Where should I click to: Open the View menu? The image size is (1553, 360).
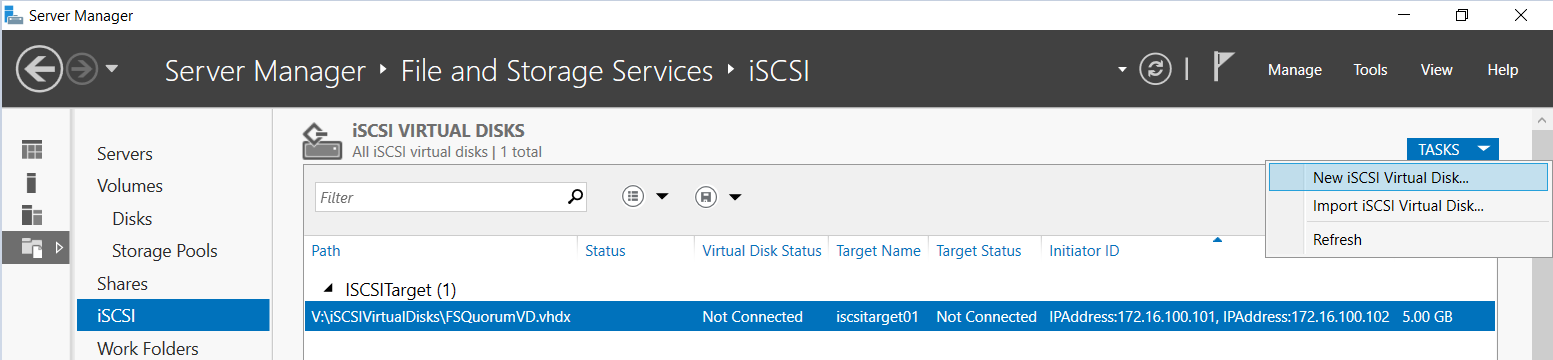[x=1436, y=70]
